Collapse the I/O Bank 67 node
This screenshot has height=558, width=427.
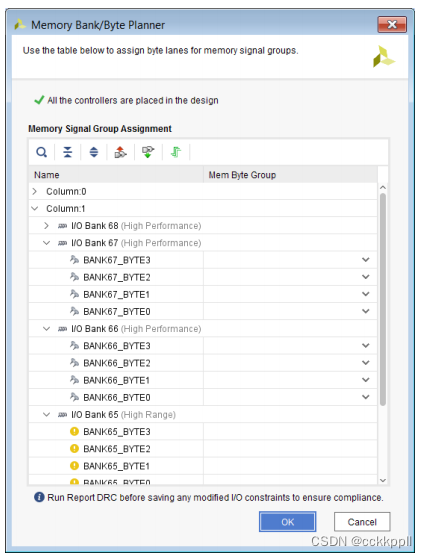(x=46, y=243)
